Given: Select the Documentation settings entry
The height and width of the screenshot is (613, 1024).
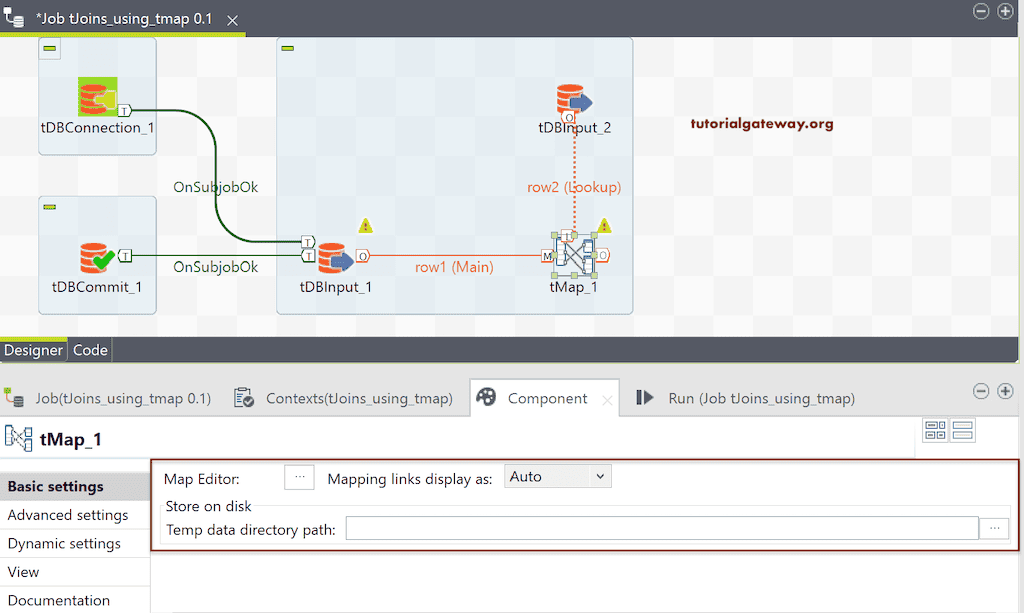Looking at the screenshot, I should (x=58, y=600).
